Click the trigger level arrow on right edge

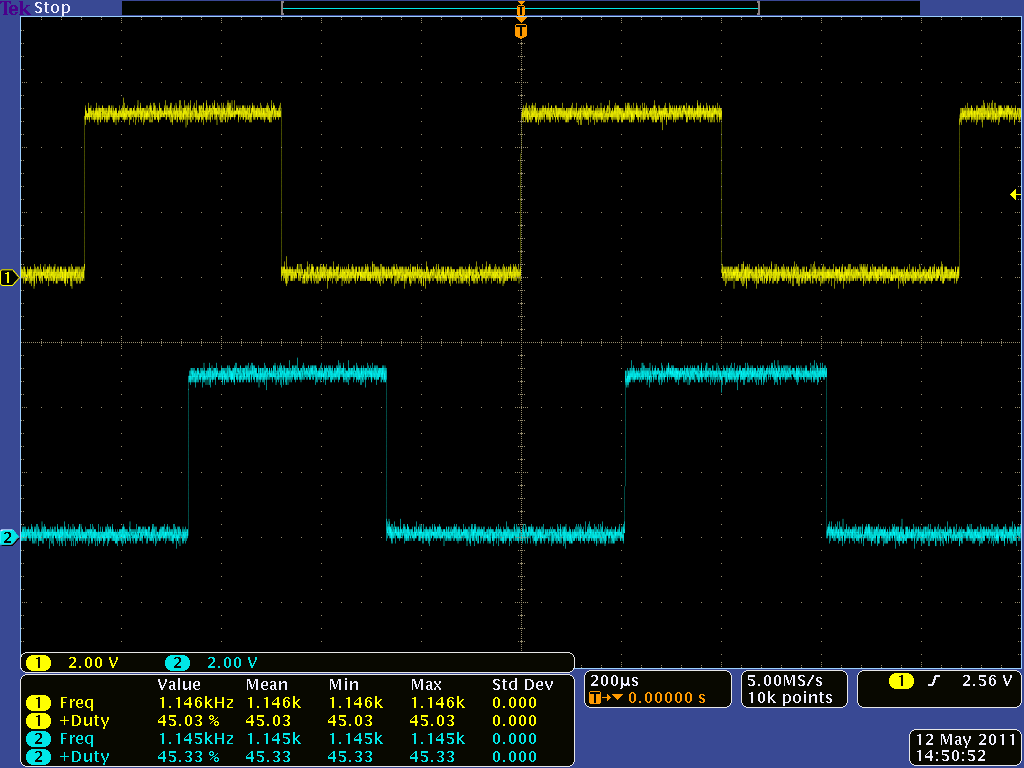tap(1015, 195)
